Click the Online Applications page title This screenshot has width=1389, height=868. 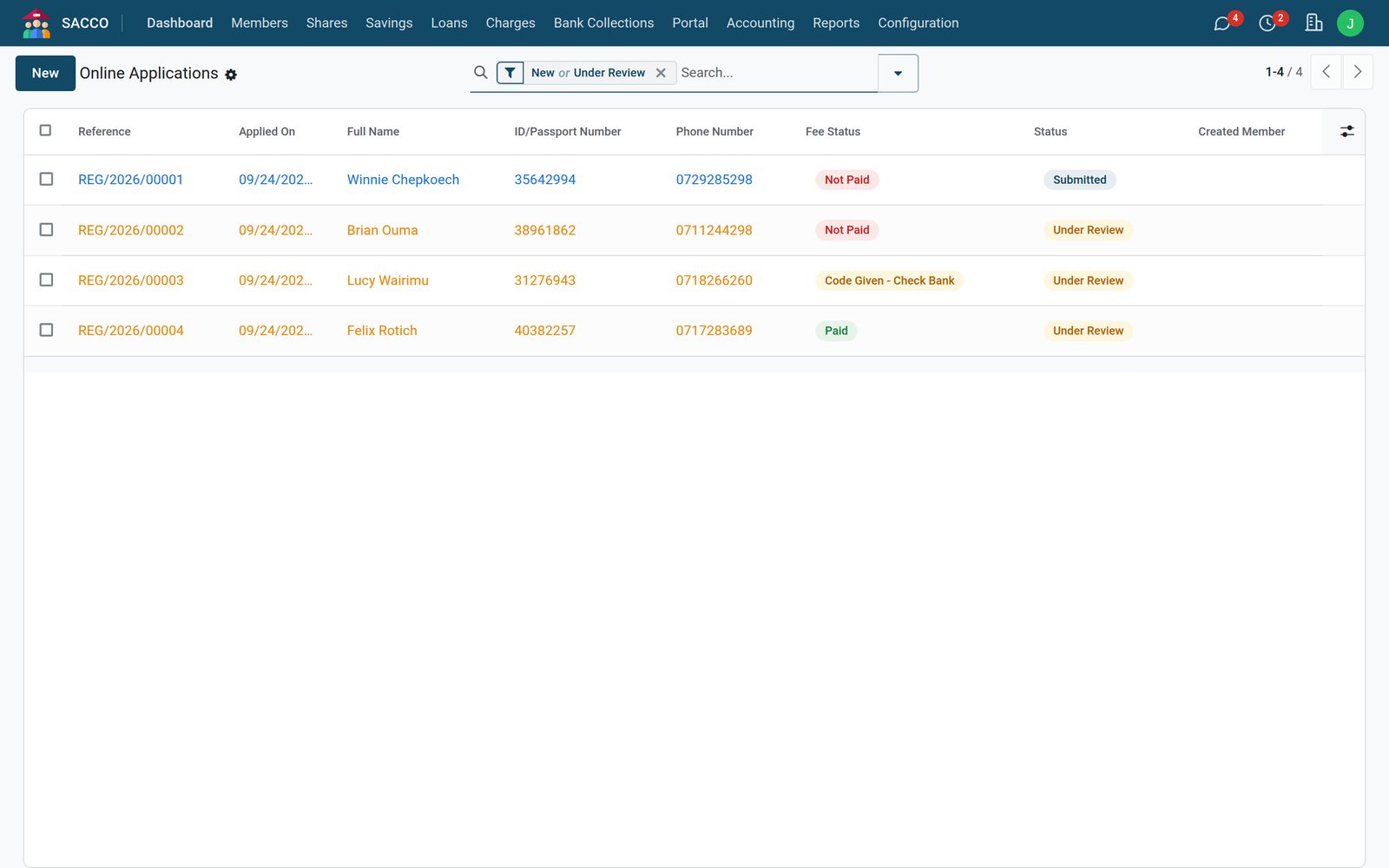148,73
